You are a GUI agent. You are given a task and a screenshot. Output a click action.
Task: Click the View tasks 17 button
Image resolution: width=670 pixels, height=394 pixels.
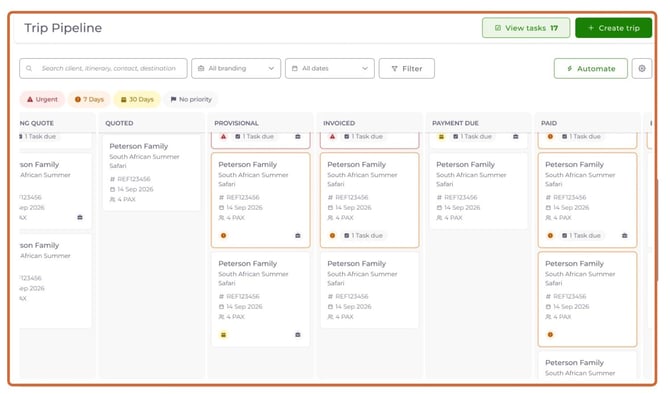526,28
